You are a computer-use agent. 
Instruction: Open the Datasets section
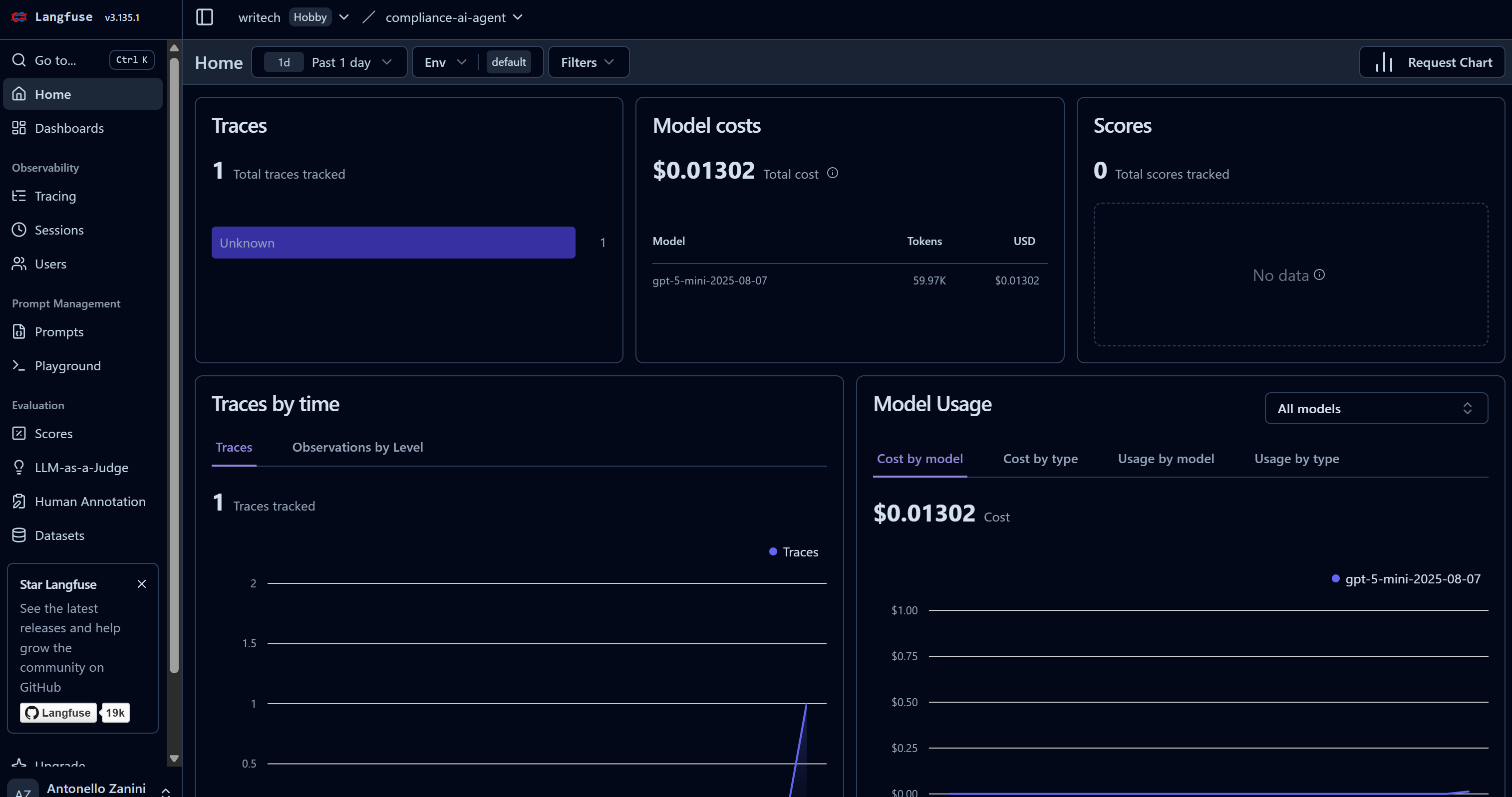[59, 534]
